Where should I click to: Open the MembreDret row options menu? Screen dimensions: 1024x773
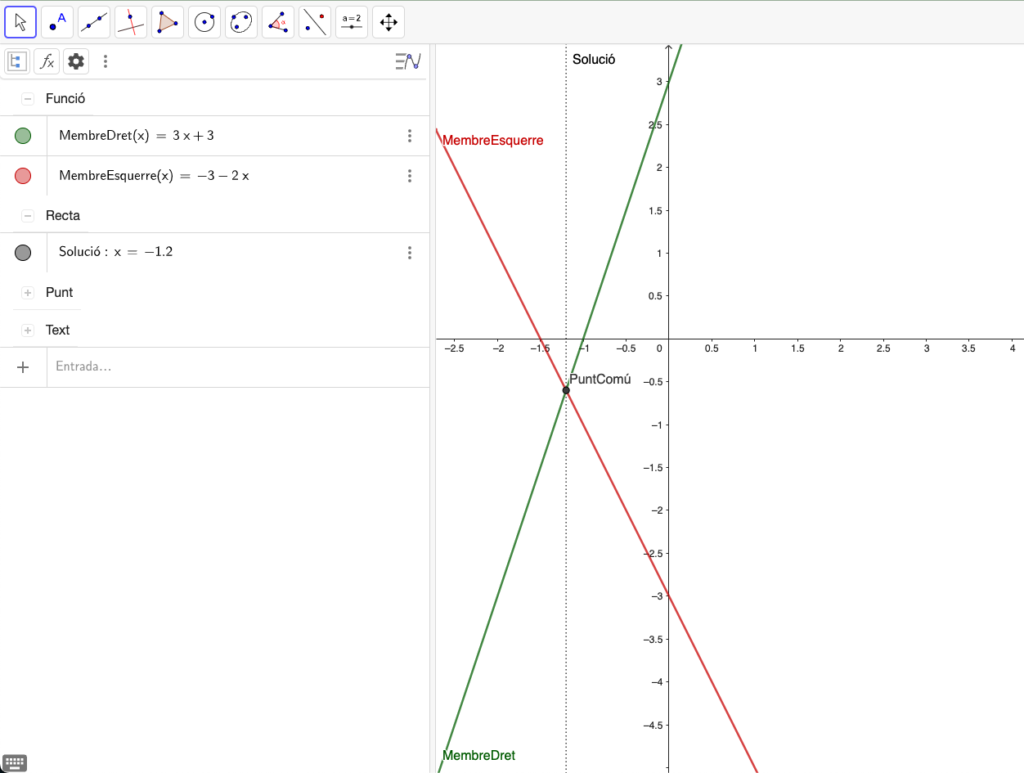[x=409, y=136]
